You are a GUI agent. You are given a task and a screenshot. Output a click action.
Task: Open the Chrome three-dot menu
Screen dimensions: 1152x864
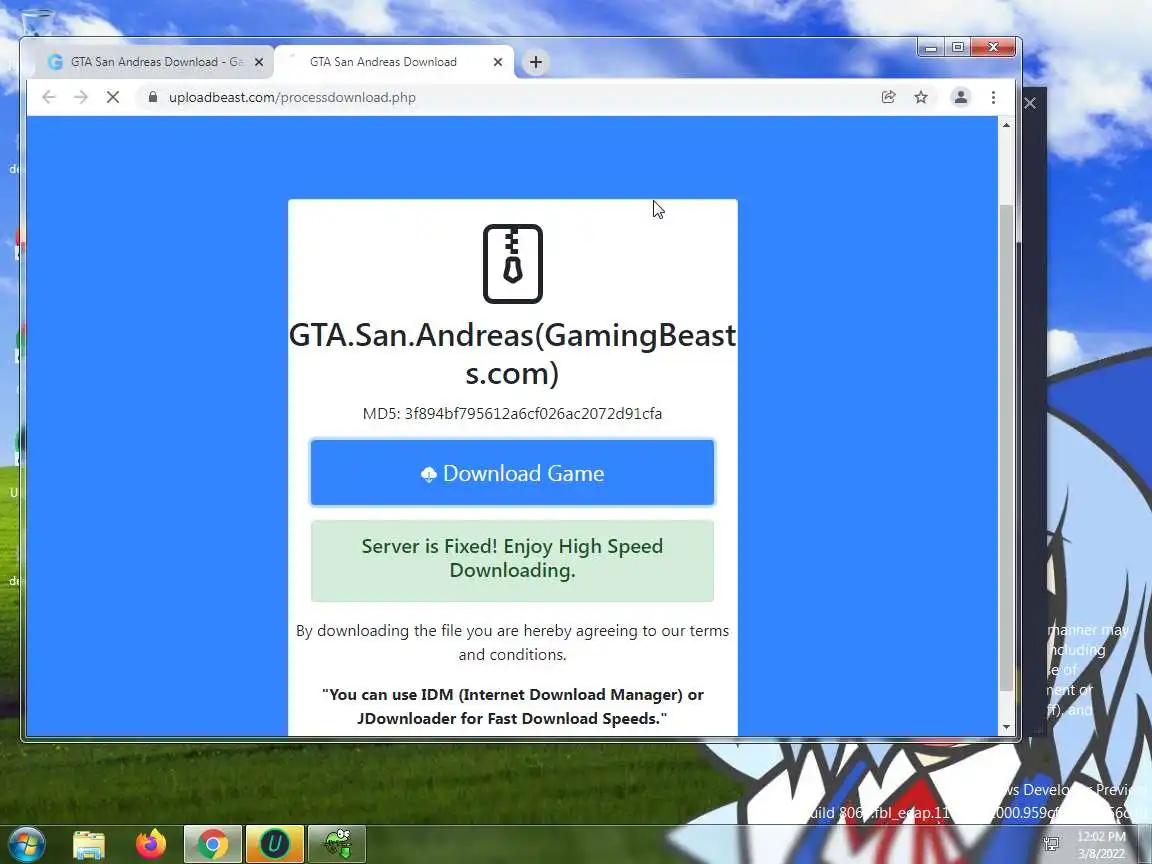[x=993, y=97]
